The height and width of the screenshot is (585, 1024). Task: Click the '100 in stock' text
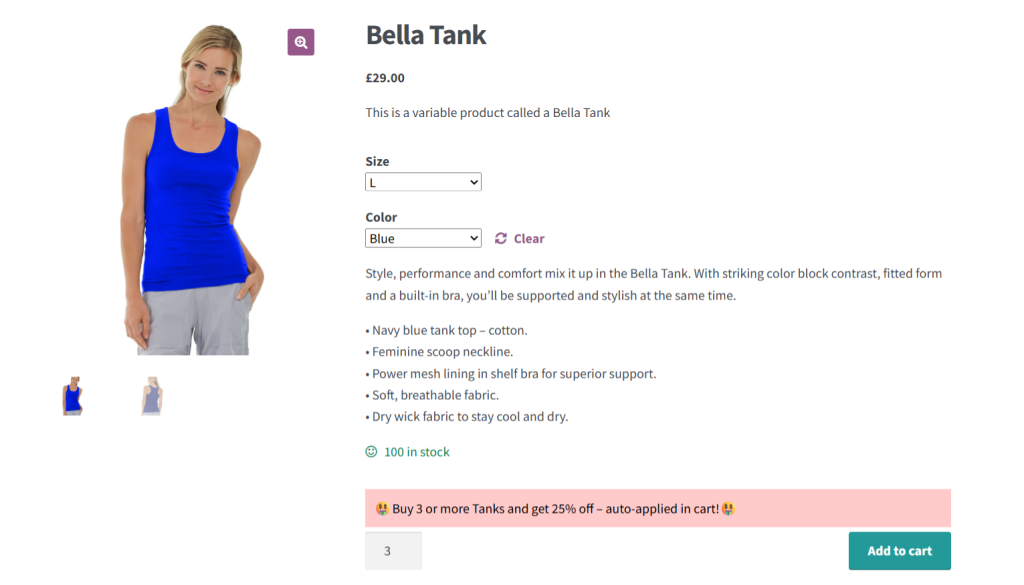click(417, 452)
